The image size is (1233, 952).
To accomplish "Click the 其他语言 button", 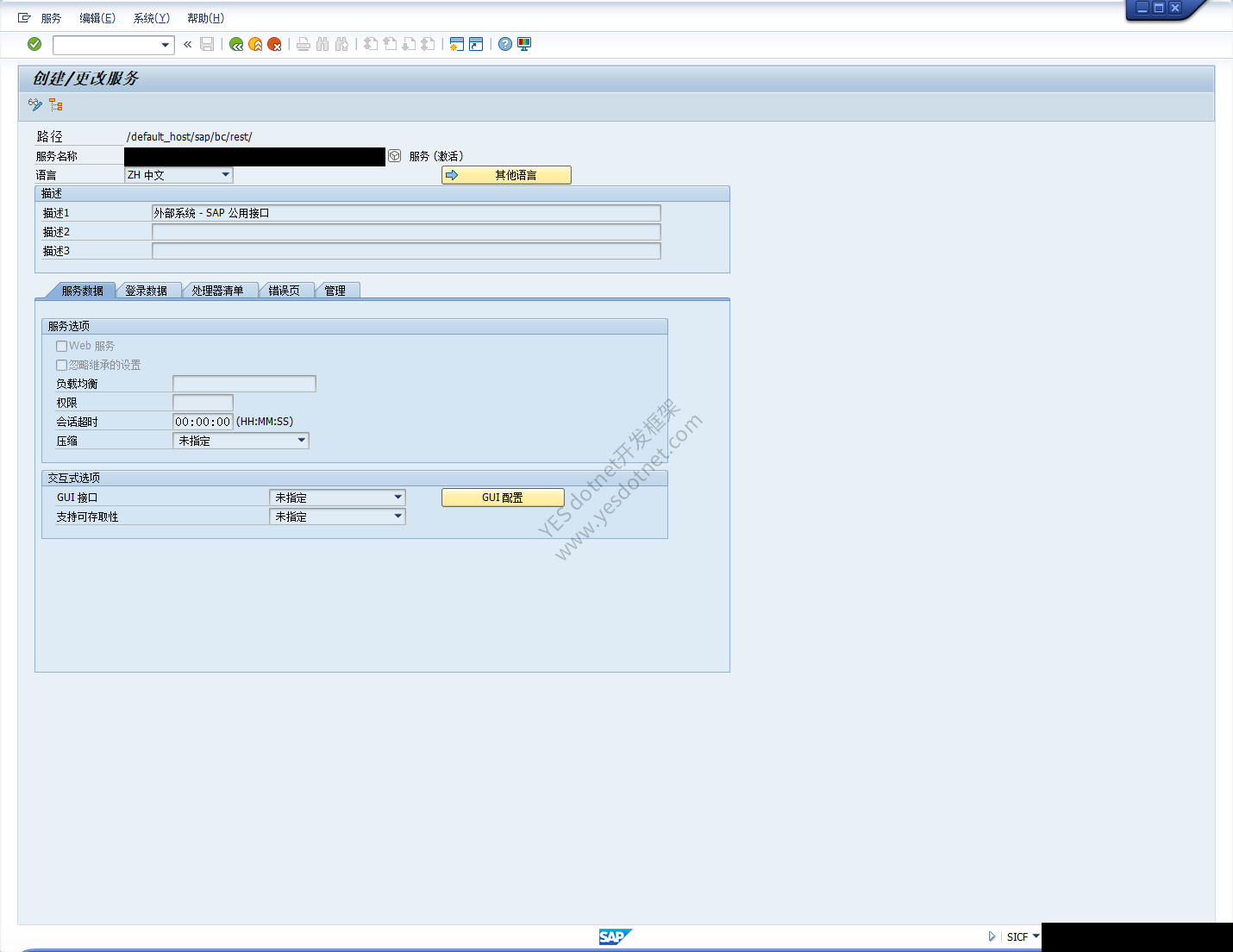I will (x=506, y=175).
